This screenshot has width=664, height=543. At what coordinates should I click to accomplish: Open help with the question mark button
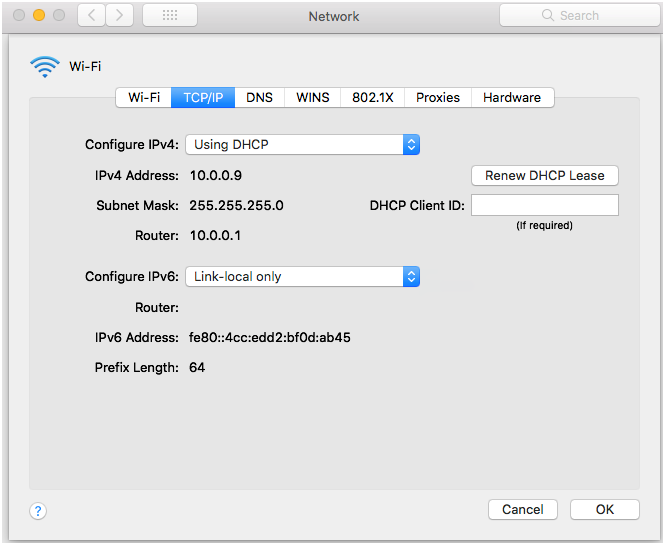pyautogui.click(x=38, y=510)
